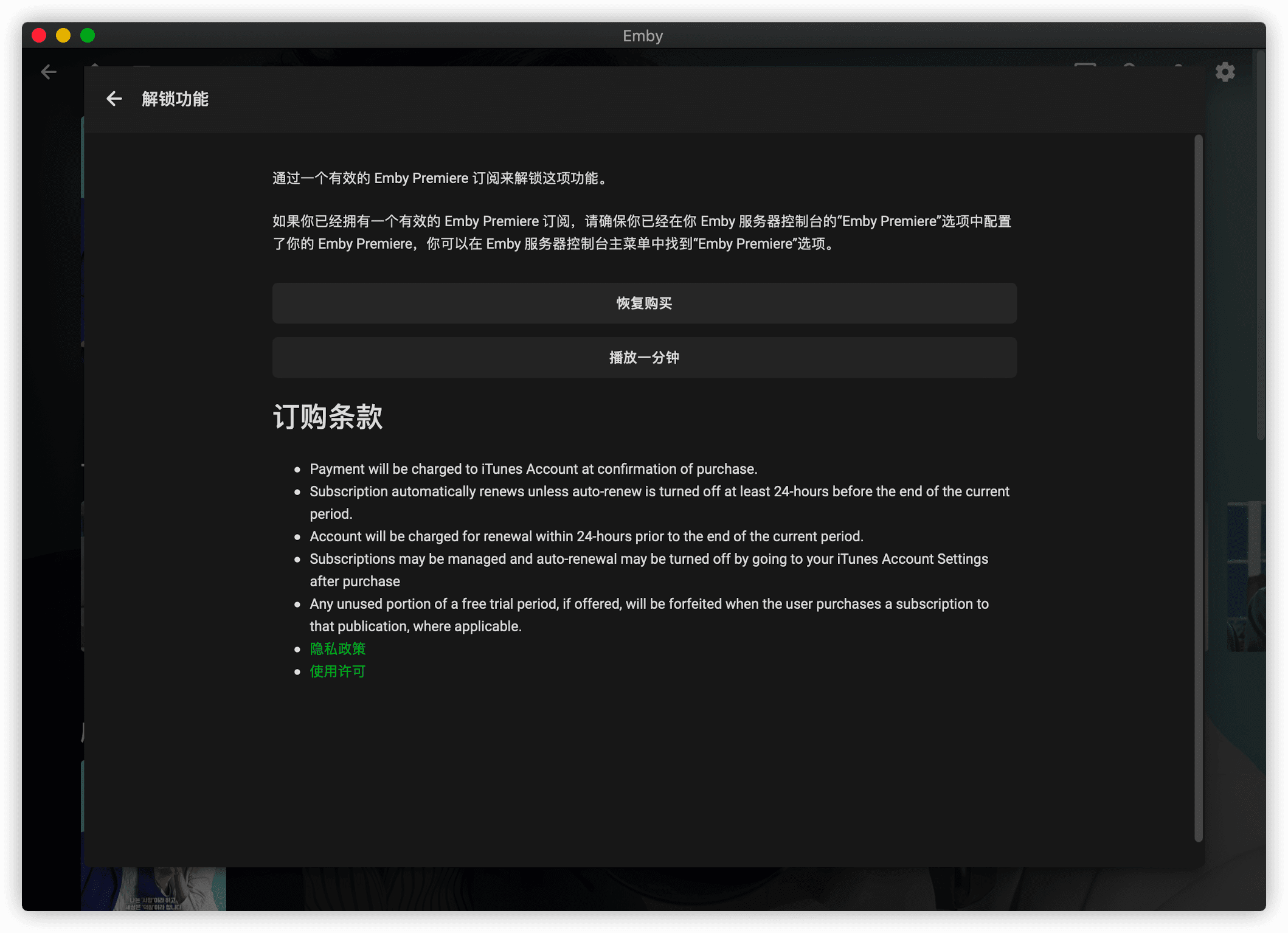Open the 隐私政策 link

338,648
